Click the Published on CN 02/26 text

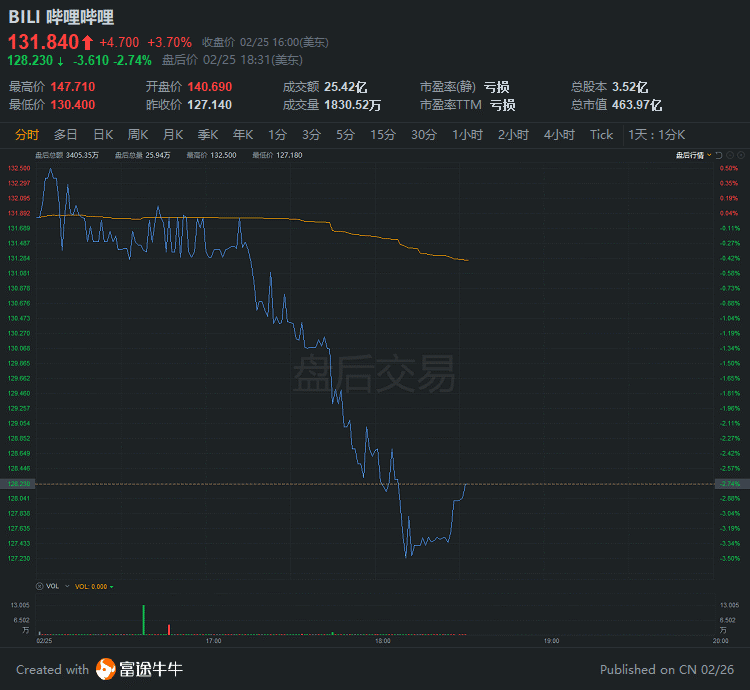point(667,669)
